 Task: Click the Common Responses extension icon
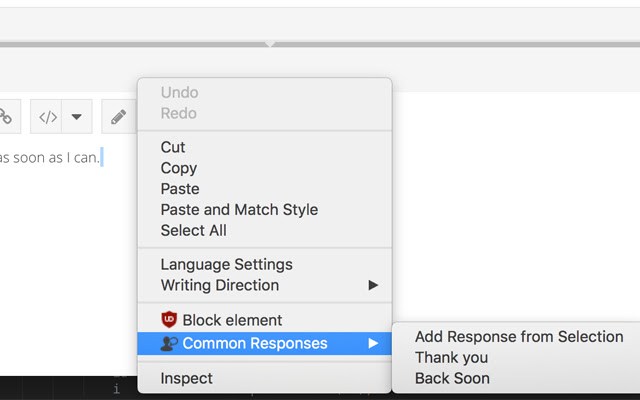point(169,343)
